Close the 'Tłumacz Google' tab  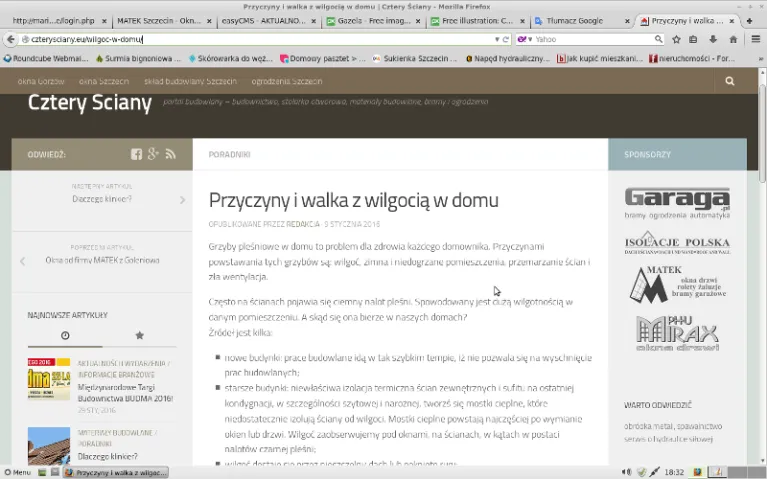click(x=627, y=21)
